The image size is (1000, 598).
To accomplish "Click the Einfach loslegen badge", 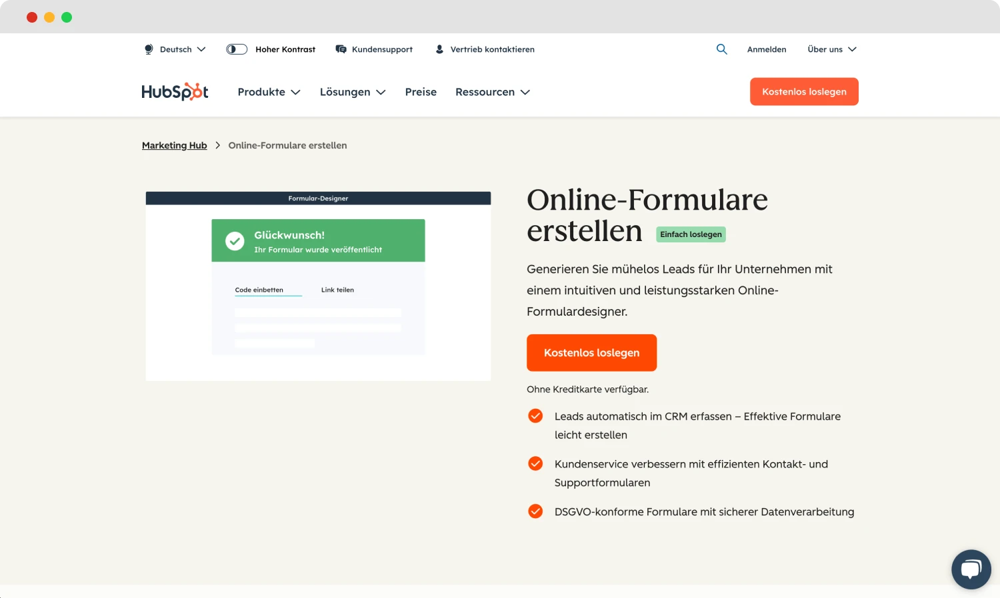I will tap(690, 233).
